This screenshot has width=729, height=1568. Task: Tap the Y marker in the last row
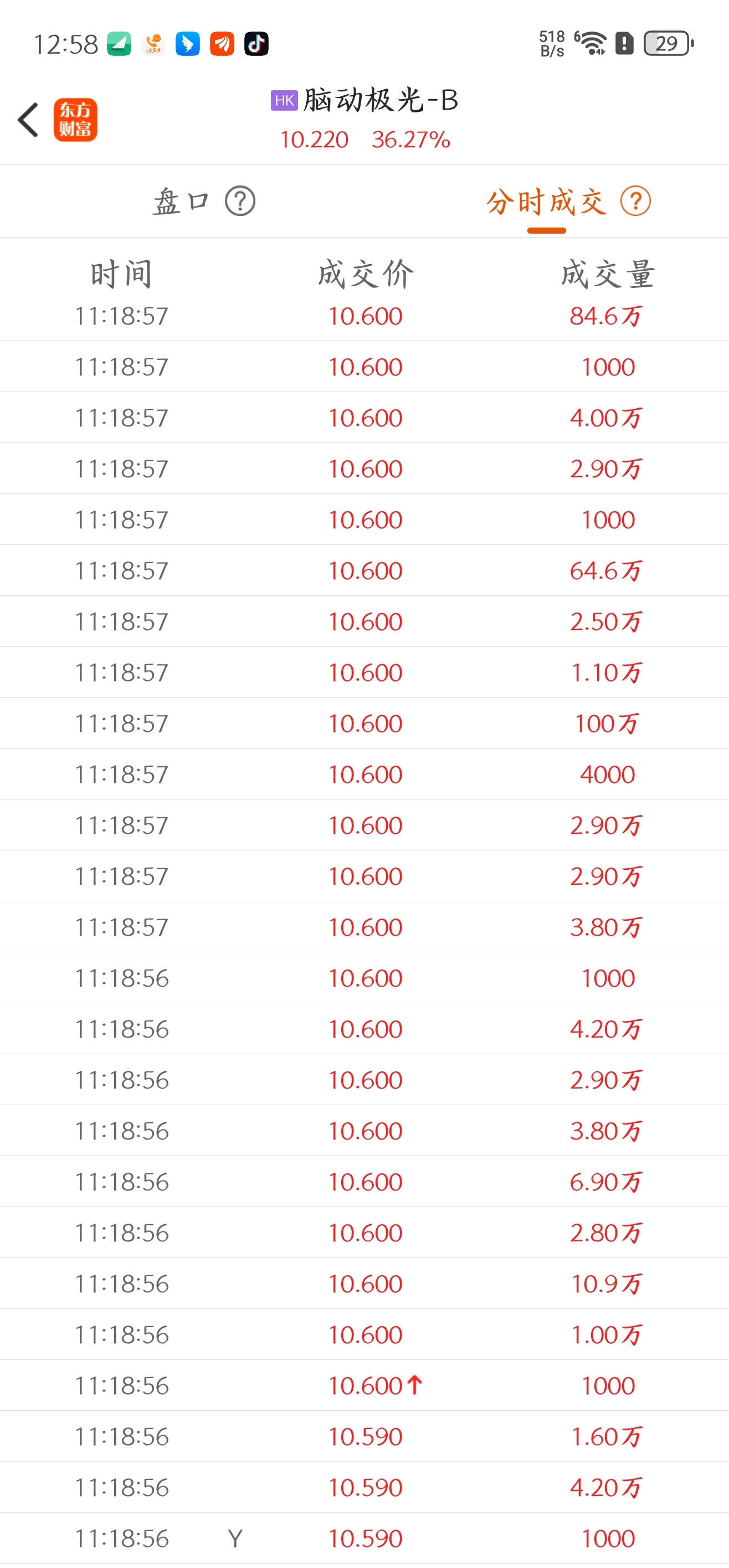tap(235, 1539)
